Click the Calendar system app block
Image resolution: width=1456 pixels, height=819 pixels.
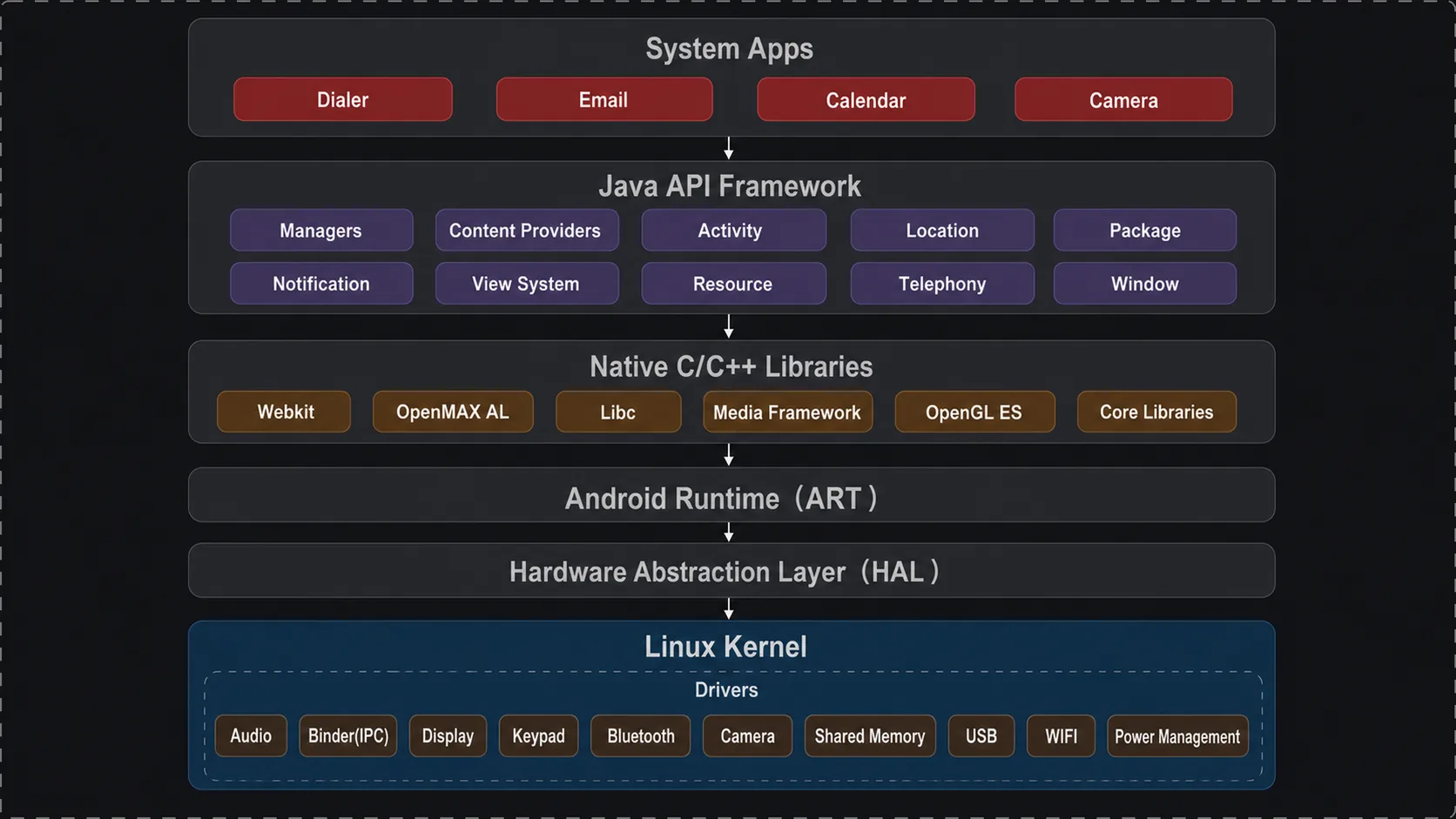866,99
